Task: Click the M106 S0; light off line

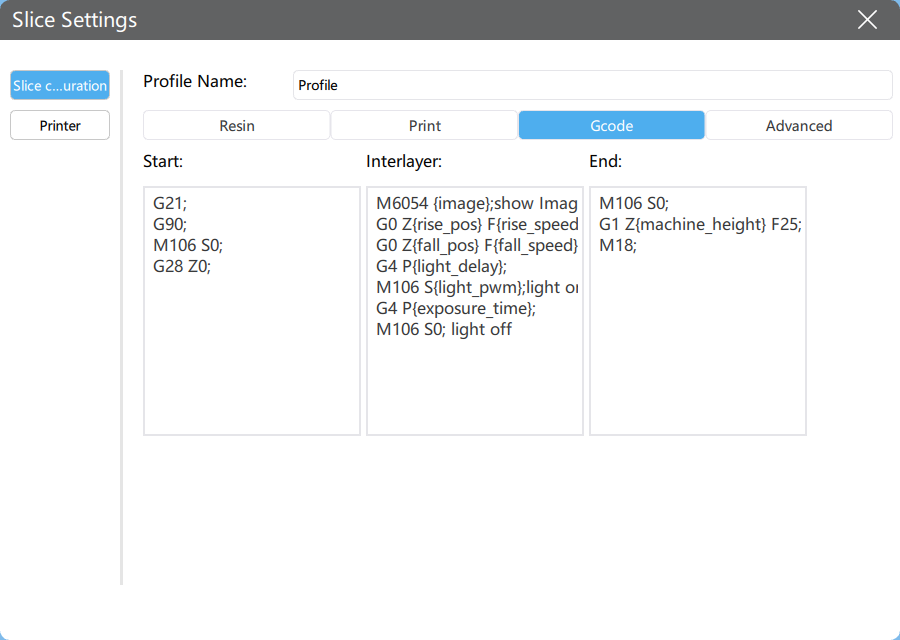Action: tap(444, 329)
